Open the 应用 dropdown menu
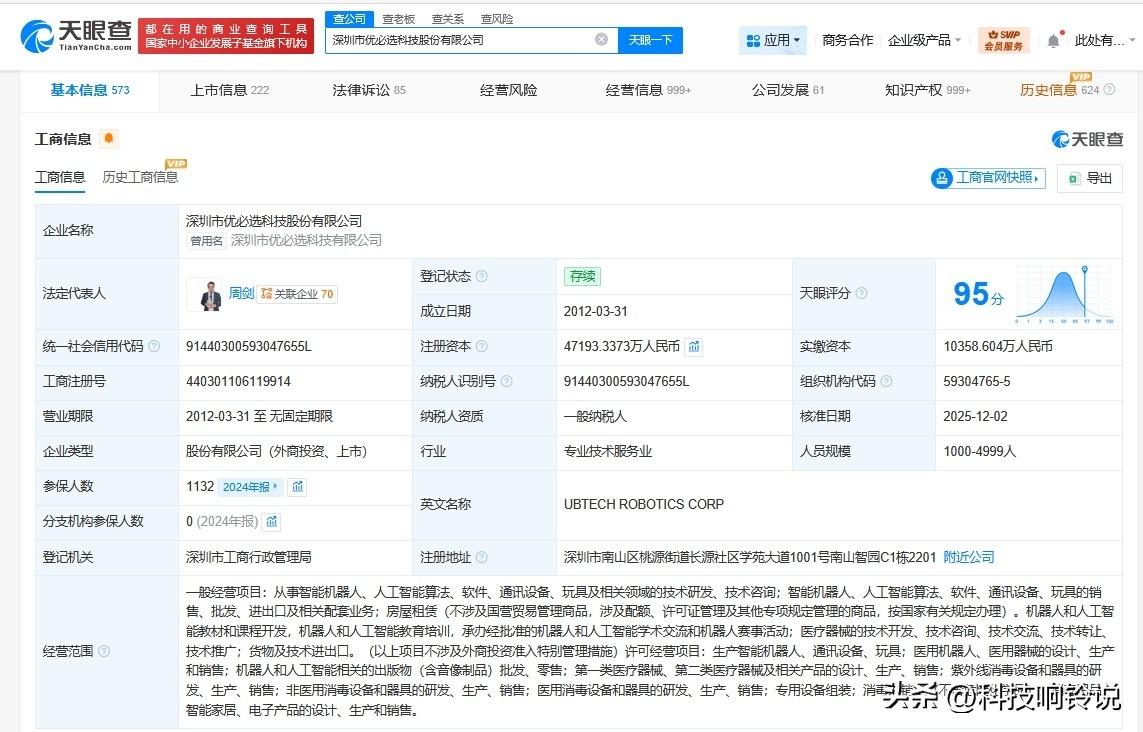1143x732 pixels. point(773,40)
